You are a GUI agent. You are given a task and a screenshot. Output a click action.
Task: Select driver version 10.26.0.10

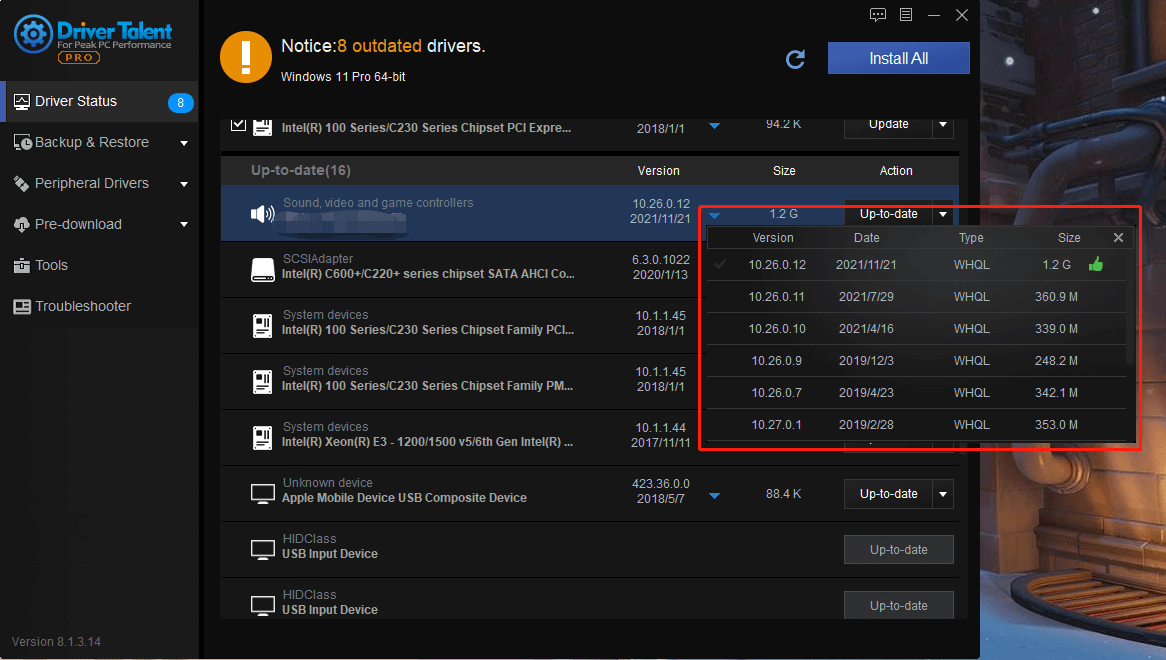[x=915, y=329]
